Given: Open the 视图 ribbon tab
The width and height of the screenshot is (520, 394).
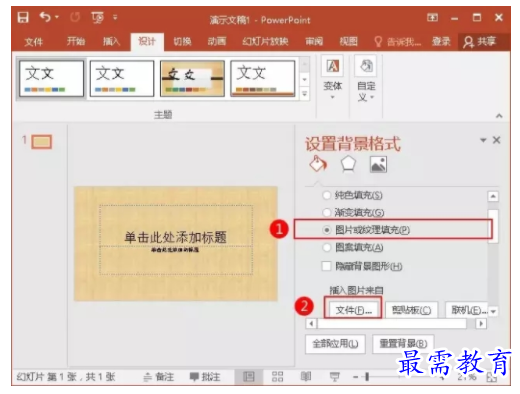Looking at the screenshot, I should coord(349,41).
